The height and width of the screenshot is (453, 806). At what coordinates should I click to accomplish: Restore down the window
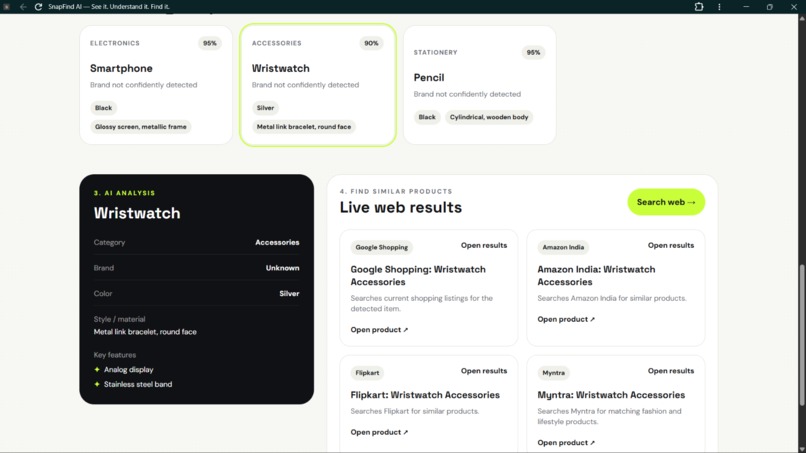770,7
